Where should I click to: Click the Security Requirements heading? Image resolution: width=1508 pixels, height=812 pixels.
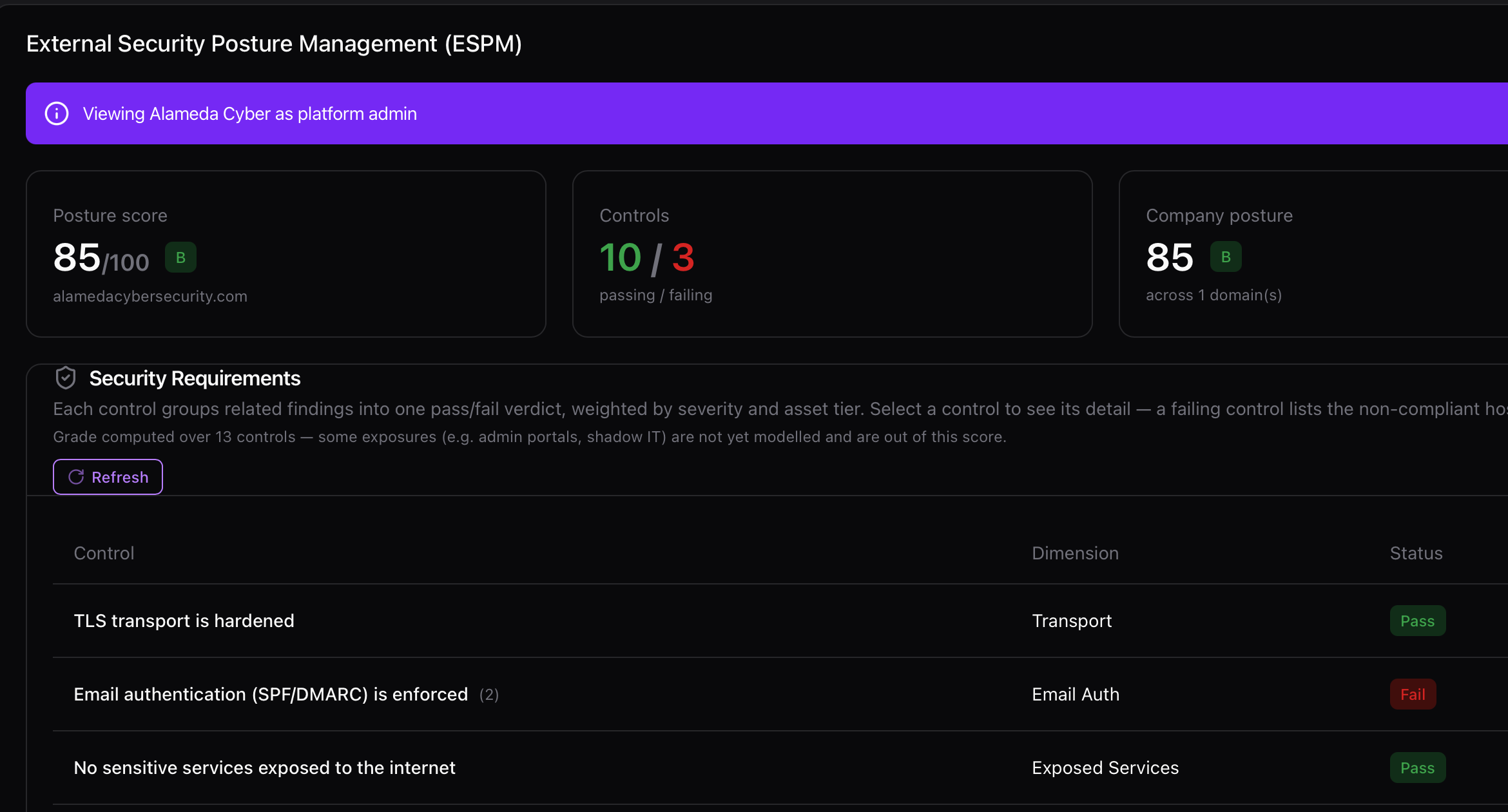click(195, 378)
